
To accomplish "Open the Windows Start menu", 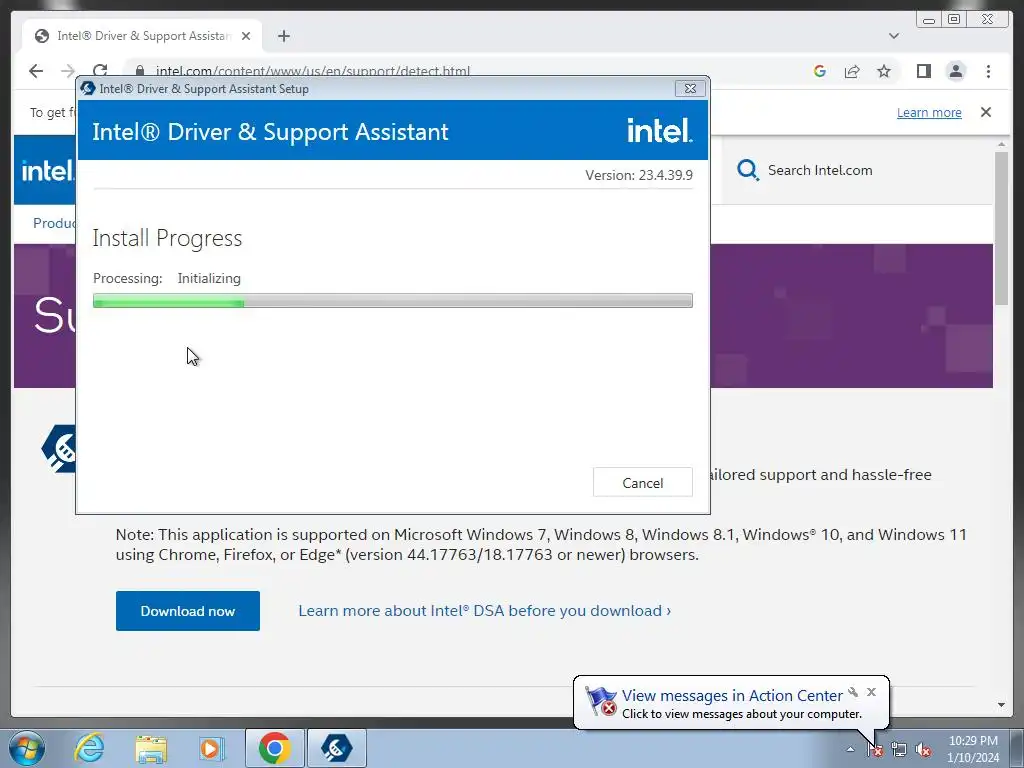I will tap(27, 748).
